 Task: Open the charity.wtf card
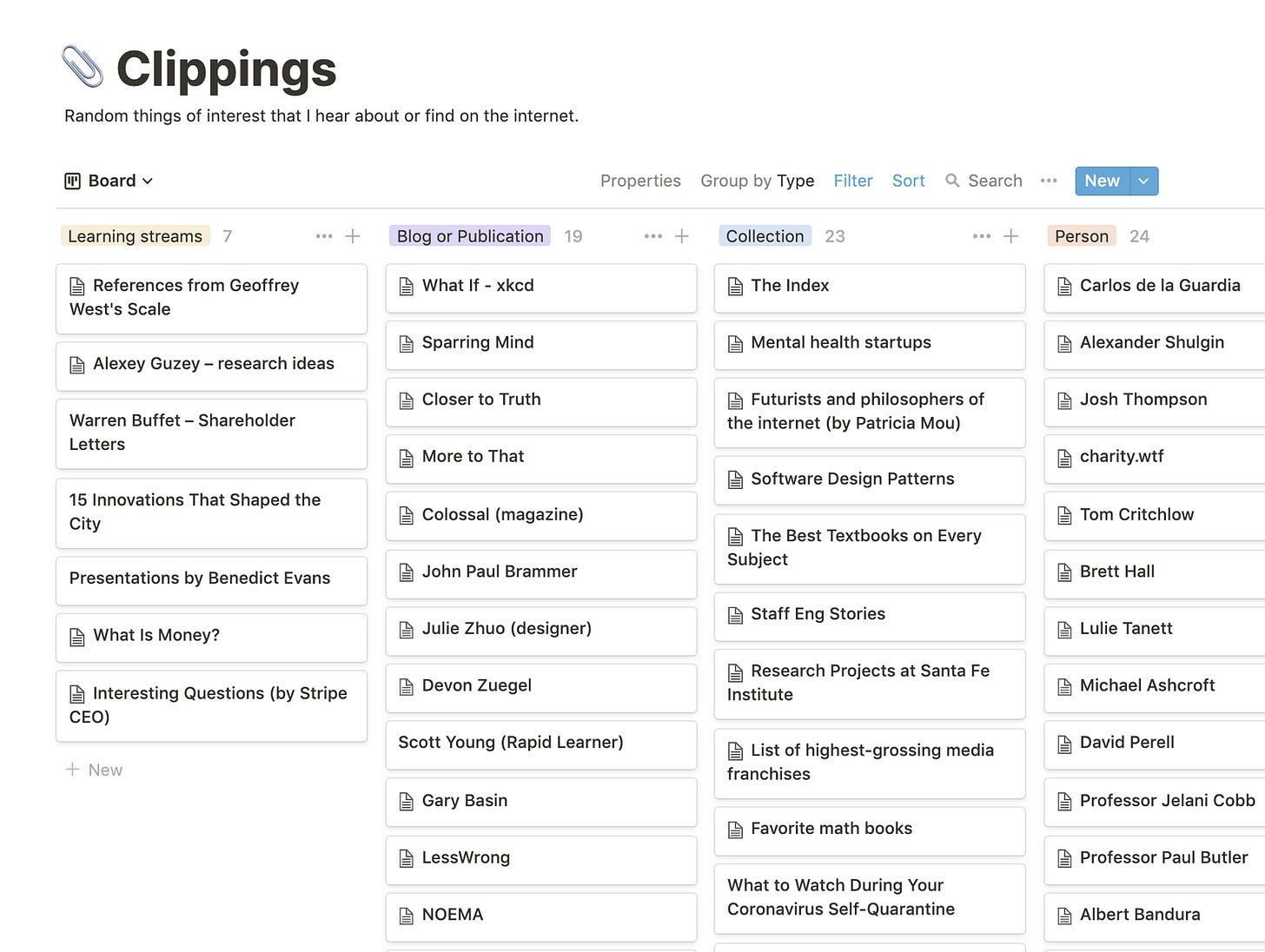[1155, 459]
